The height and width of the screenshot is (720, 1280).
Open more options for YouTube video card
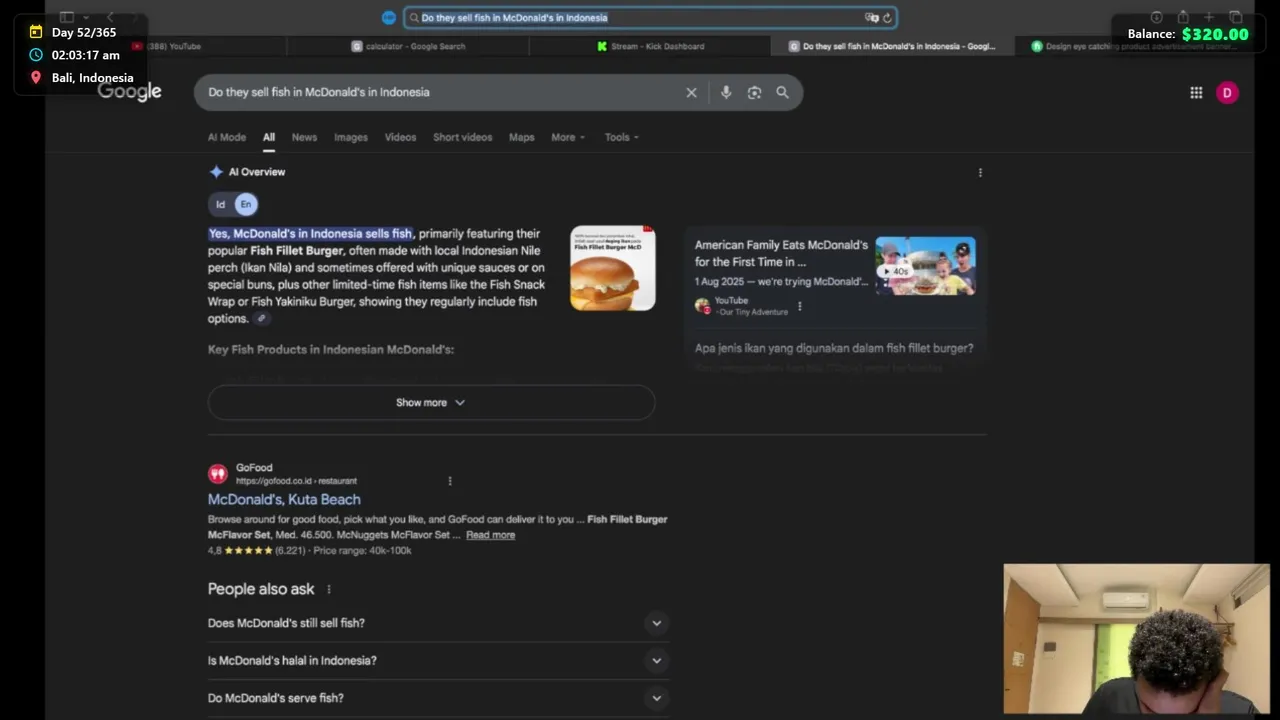(x=799, y=306)
